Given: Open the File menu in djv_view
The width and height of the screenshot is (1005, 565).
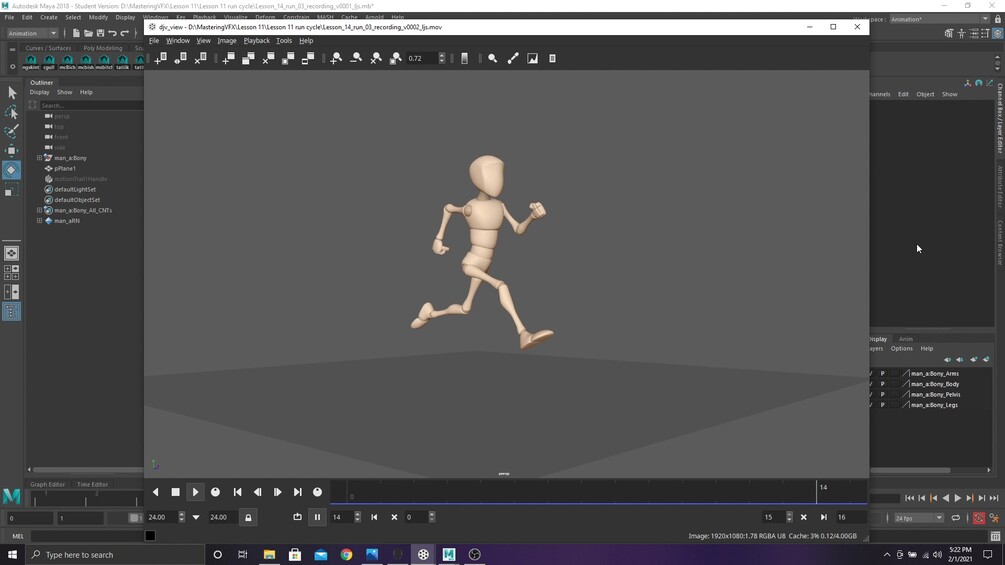Looking at the screenshot, I should click(154, 40).
